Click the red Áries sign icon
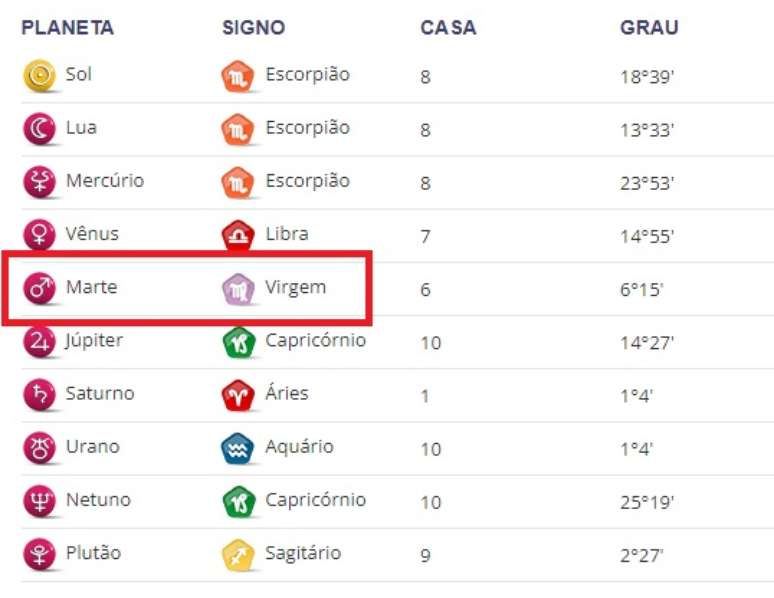Viewport: 774px width, 598px height. coord(238,395)
